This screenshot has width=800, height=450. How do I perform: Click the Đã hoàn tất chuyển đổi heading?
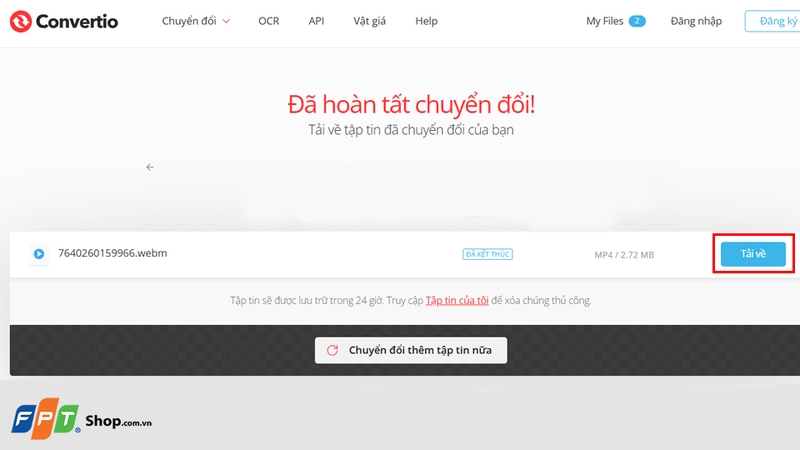[x=411, y=105]
